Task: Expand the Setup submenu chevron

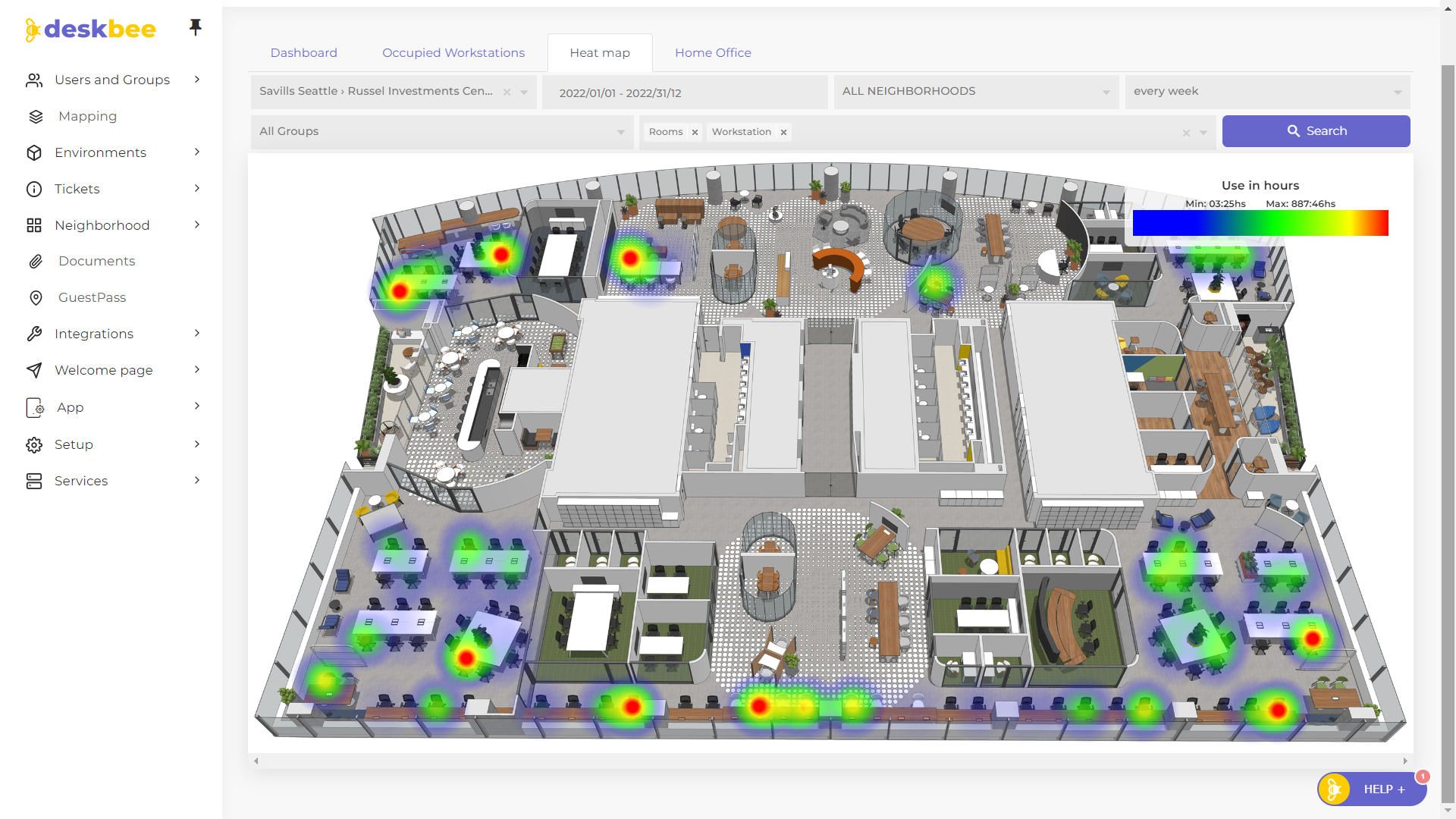Action: tap(197, 444)
